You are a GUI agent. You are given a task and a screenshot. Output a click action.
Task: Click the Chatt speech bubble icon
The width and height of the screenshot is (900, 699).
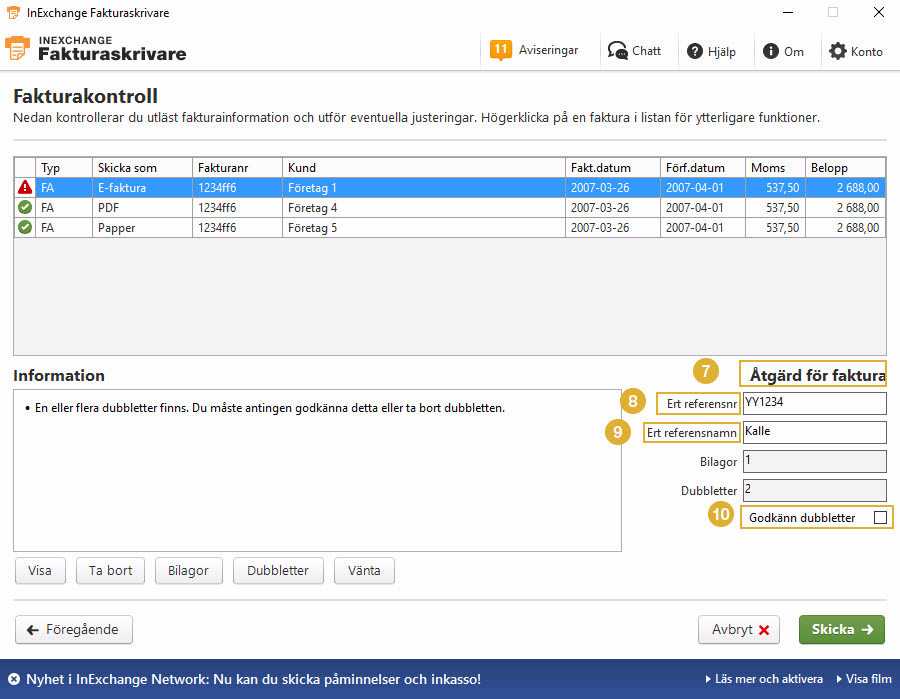(x=618, y=51)
